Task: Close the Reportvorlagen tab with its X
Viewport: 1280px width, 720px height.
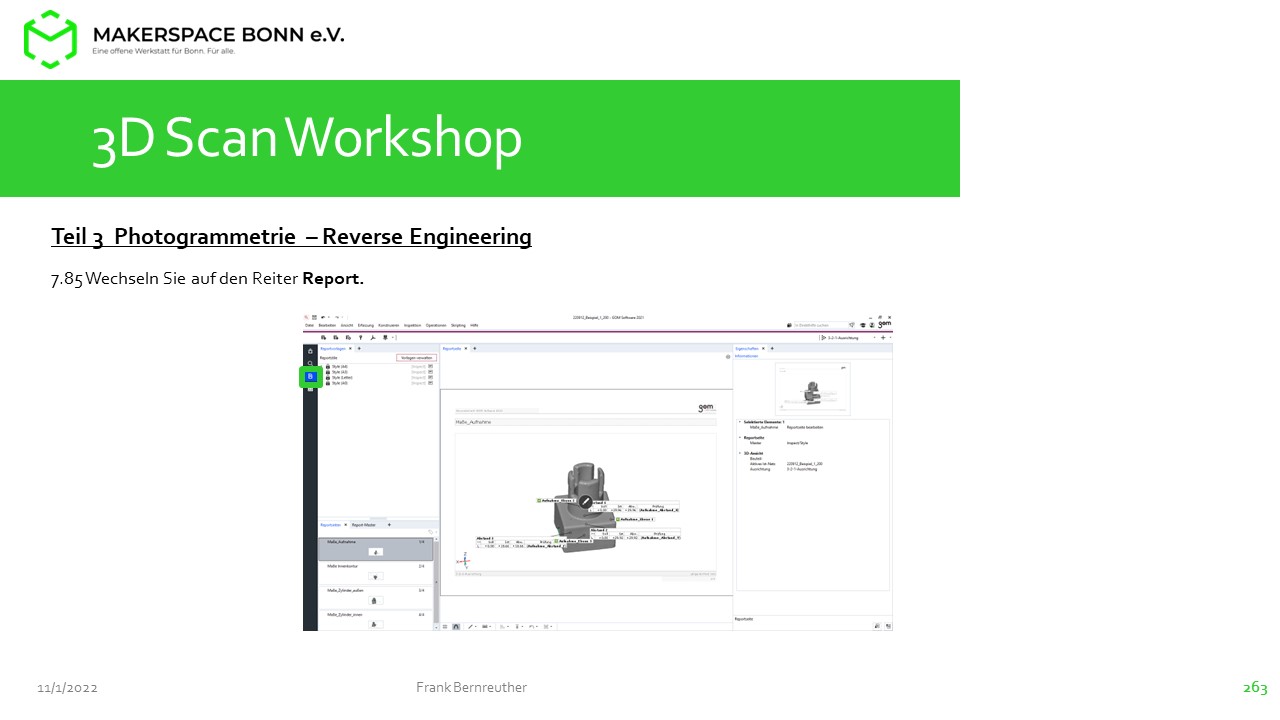Action: pos(350,348)
